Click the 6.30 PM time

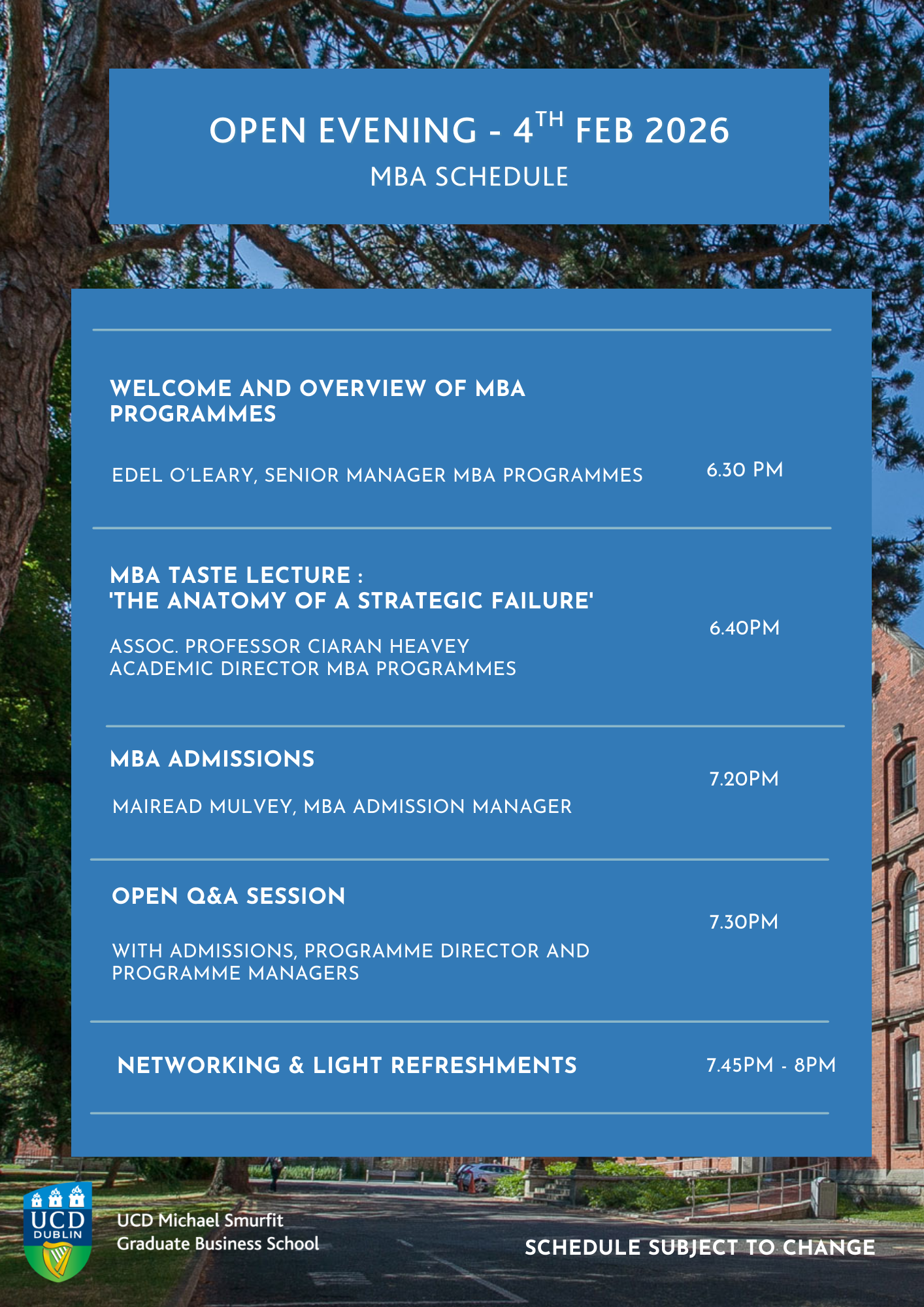click(x=744, y=470)
